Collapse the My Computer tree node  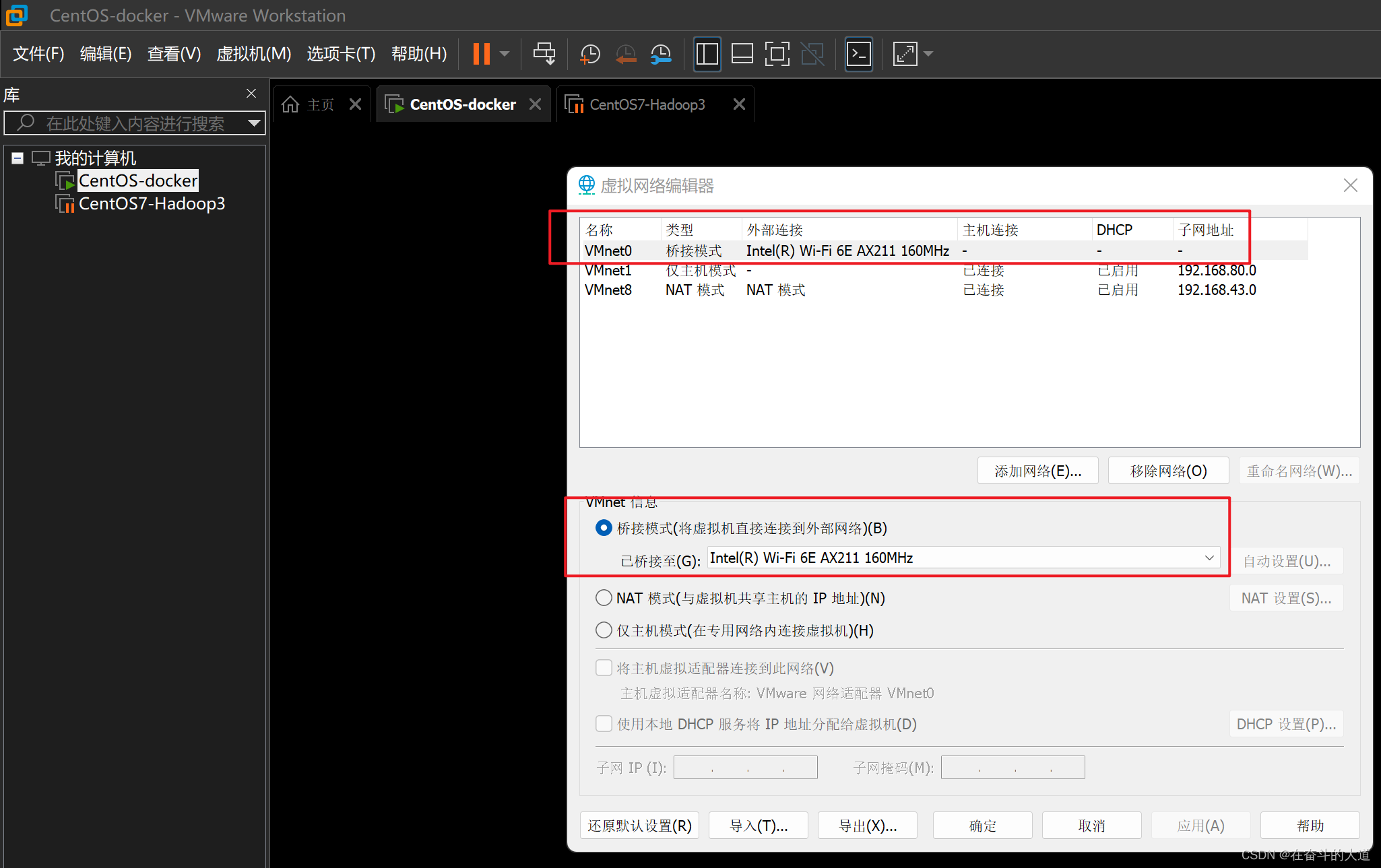[18, 158]
